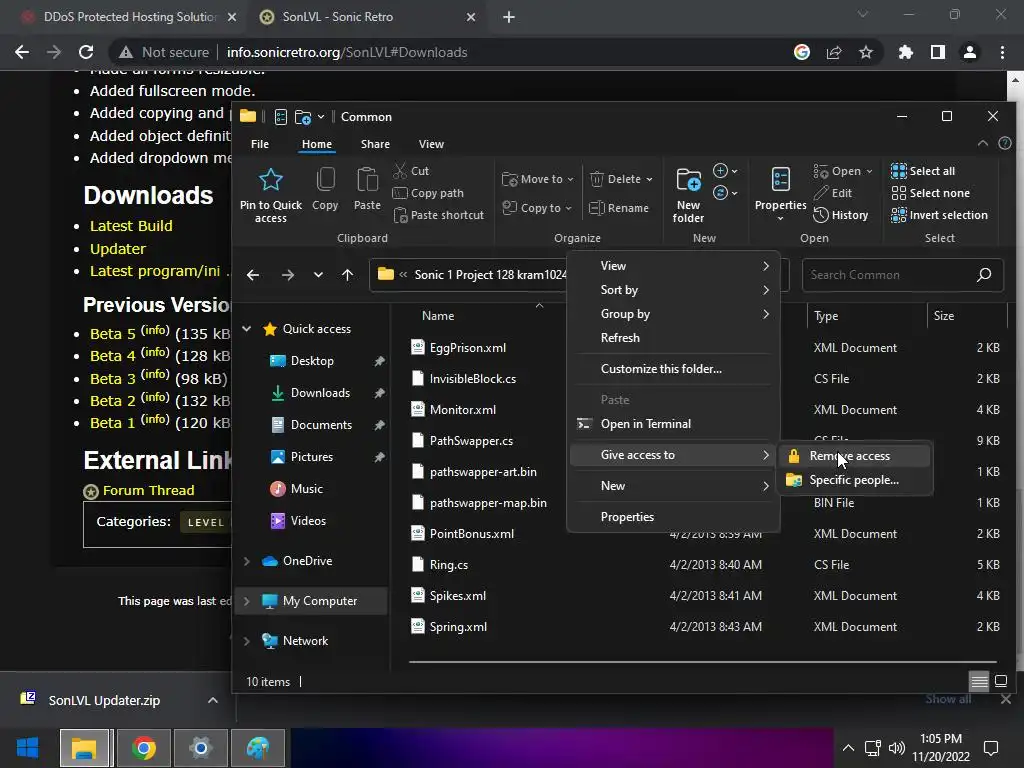Switch to large icons view icon
The image size is (1024, 768).
1000,682
